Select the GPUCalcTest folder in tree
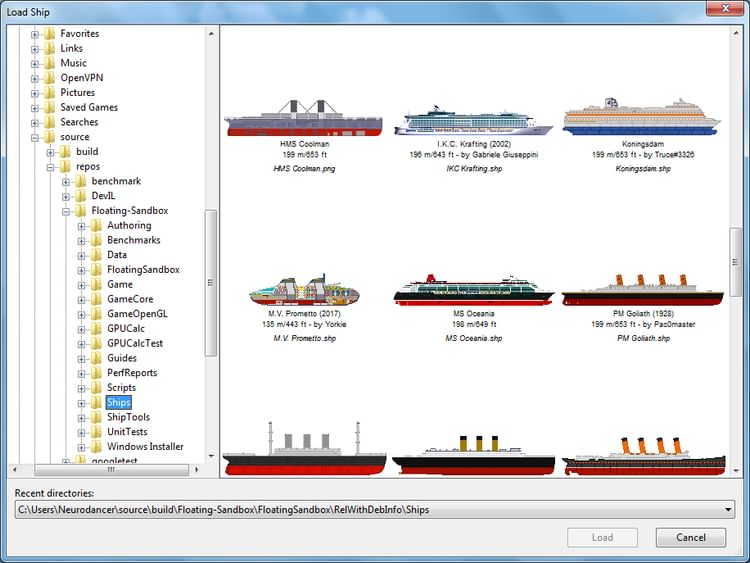Screen dimensions: 750x563 point(135,344)
